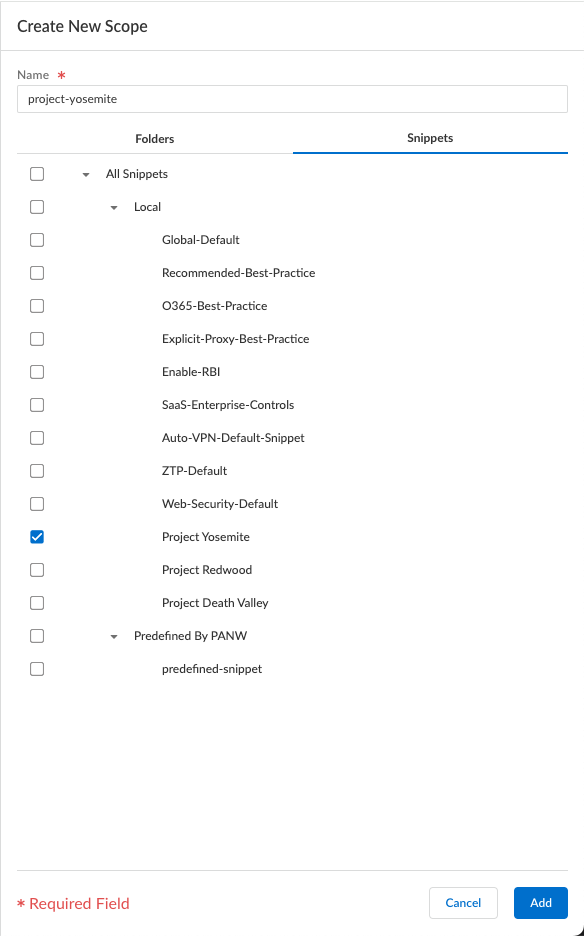584x936 pixels.
Task: Select the O365-Best-Practice tree item label
Action: (214, 306)
